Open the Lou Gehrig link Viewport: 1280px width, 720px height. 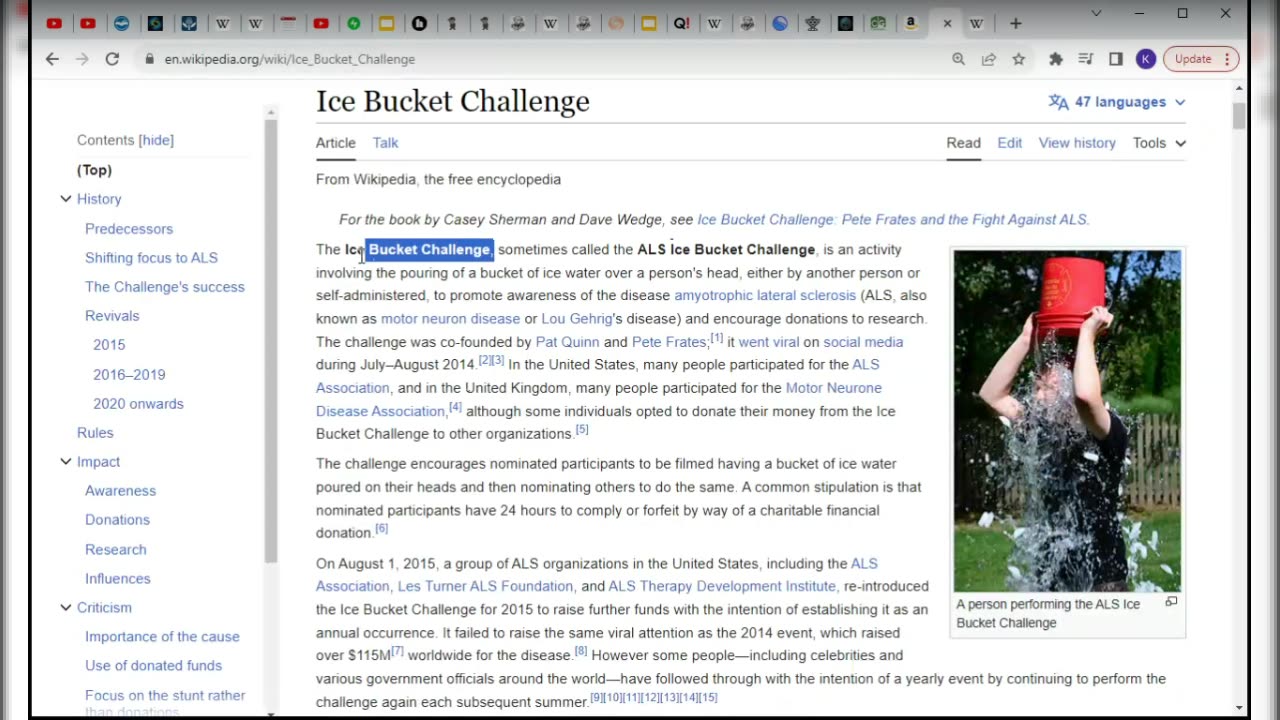coord(576,319)
